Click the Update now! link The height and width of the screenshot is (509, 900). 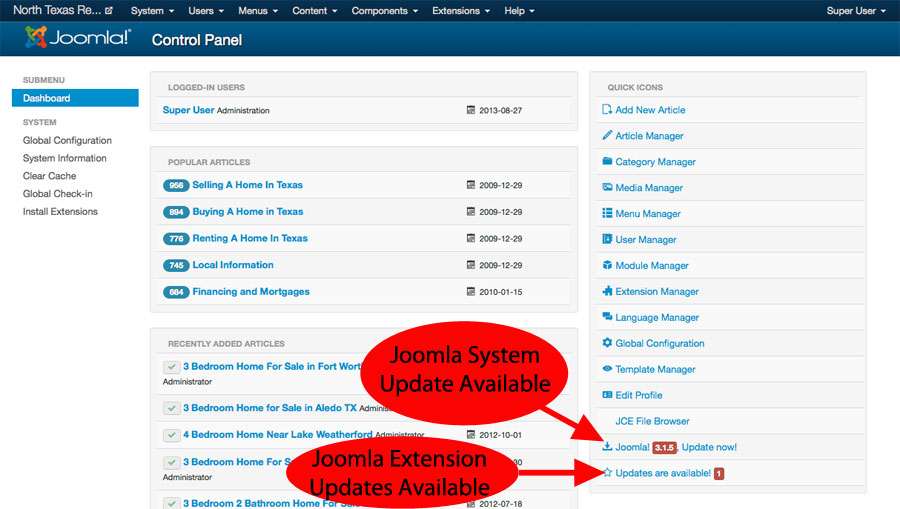pos(709,447)
